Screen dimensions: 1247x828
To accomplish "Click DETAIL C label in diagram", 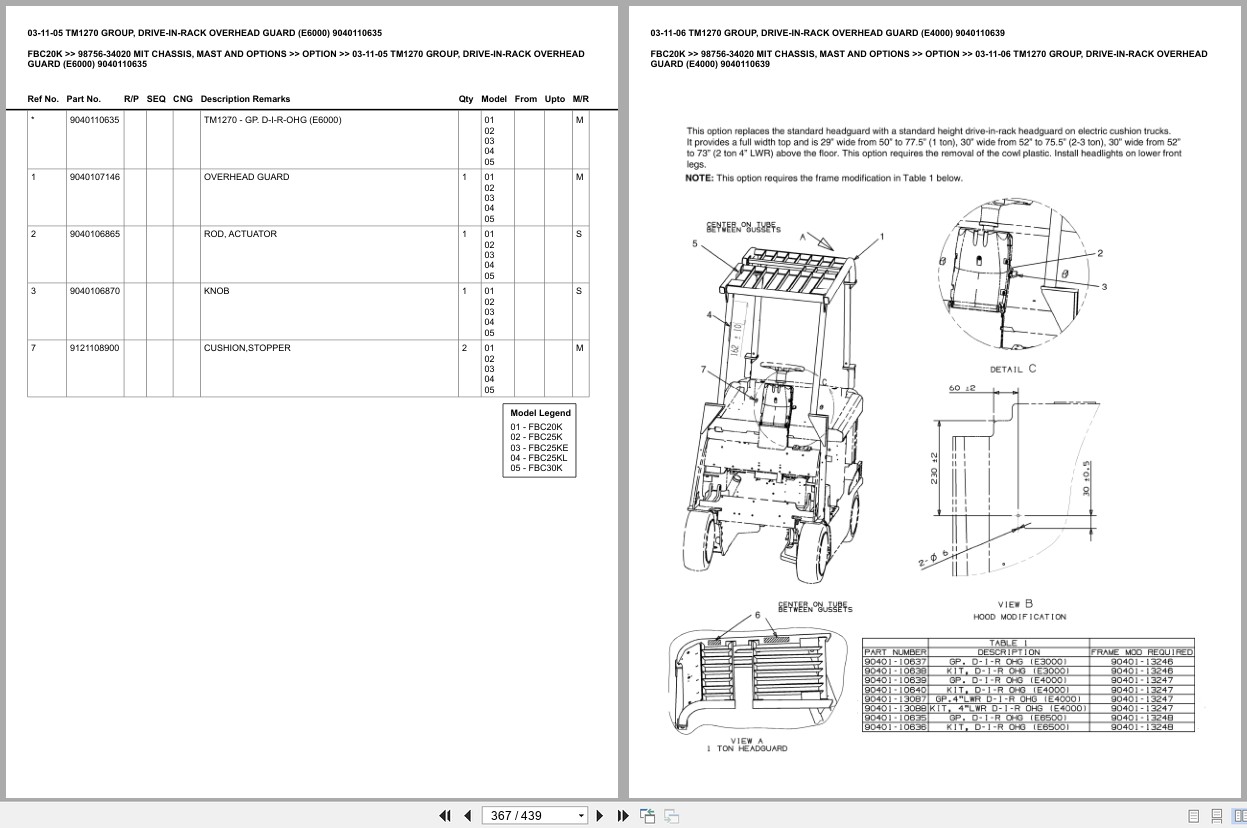I will tap(1013, 369).
